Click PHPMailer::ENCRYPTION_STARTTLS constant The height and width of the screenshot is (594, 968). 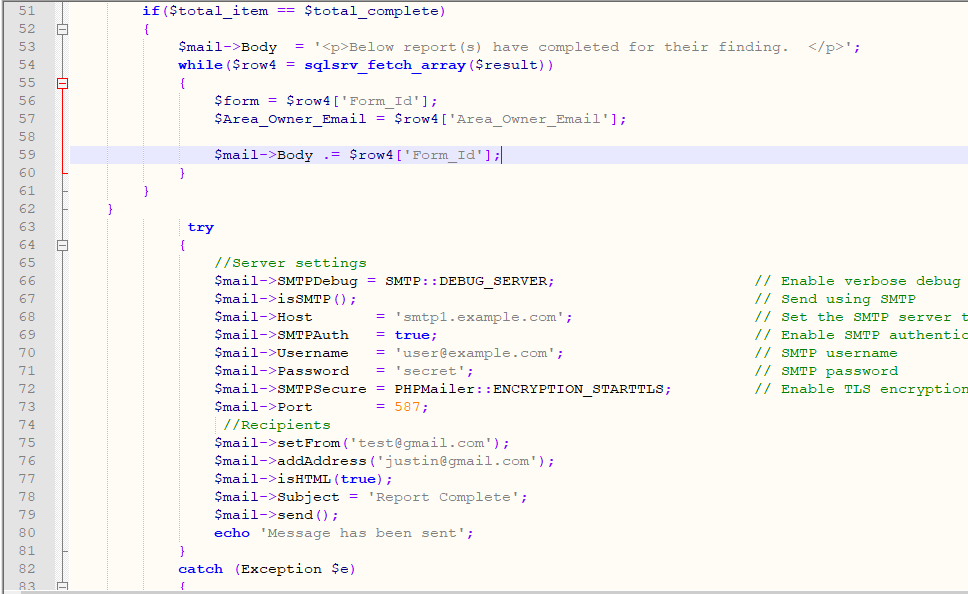click(x=529, y=389)
